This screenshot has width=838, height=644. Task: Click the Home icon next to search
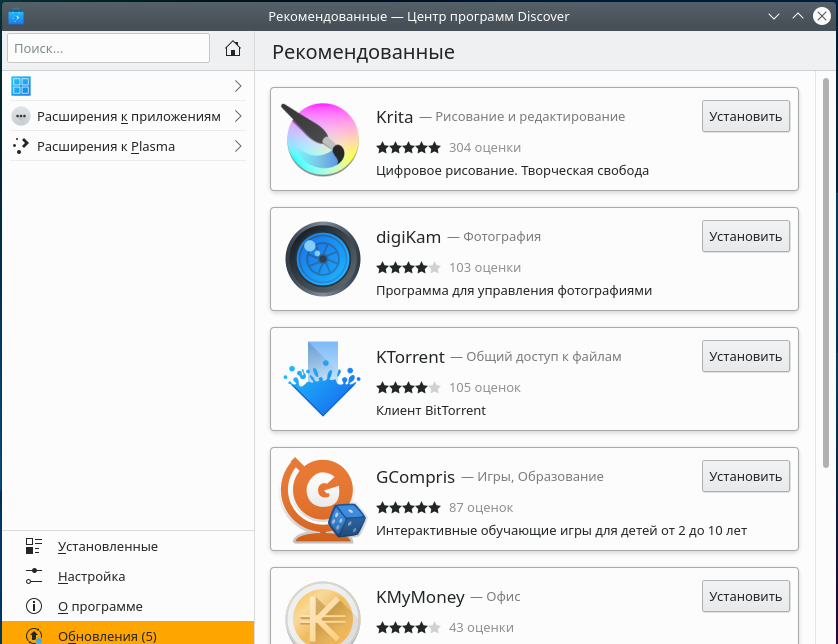[232, 49]
